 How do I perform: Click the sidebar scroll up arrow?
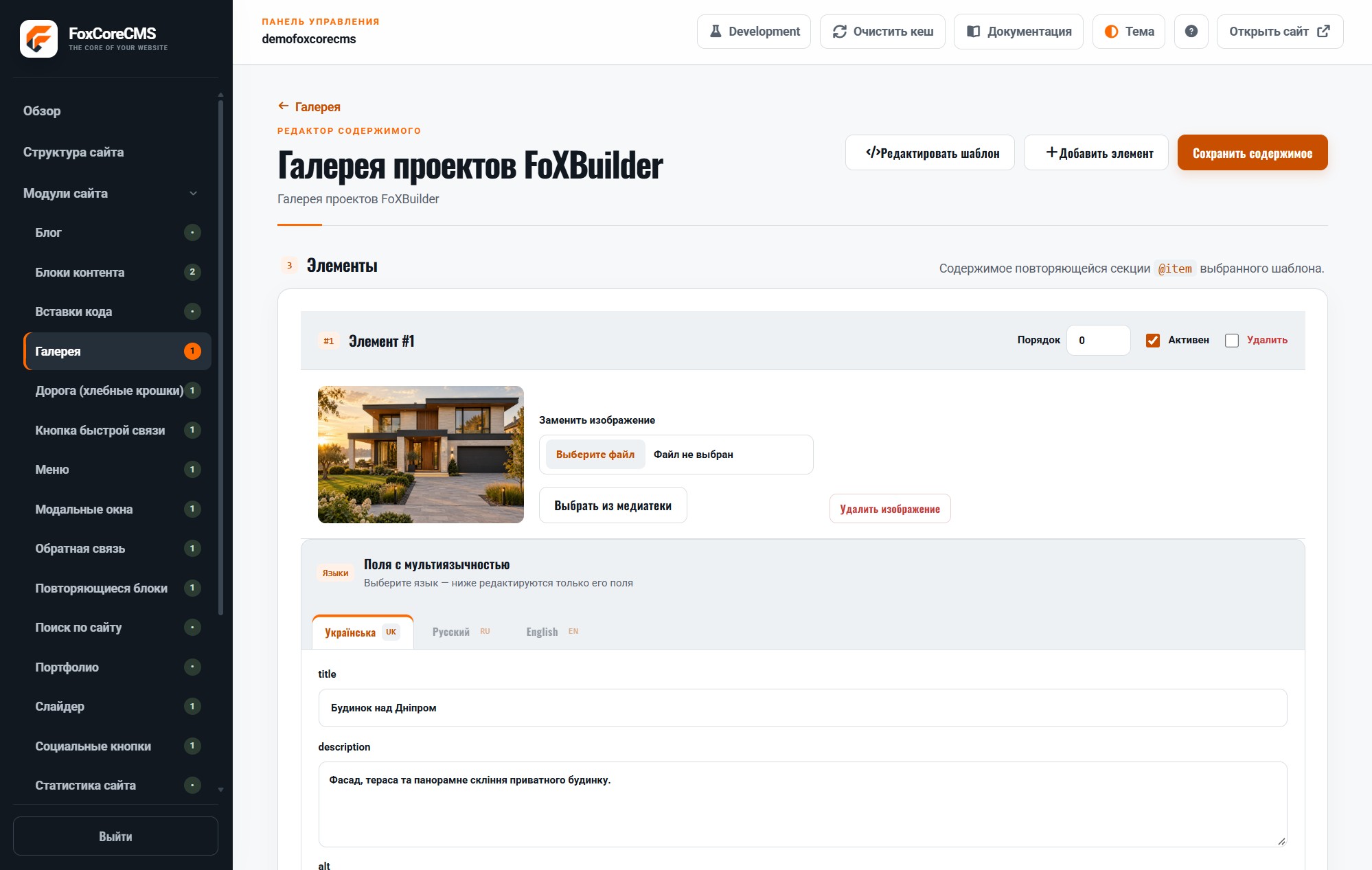[220, 95]
